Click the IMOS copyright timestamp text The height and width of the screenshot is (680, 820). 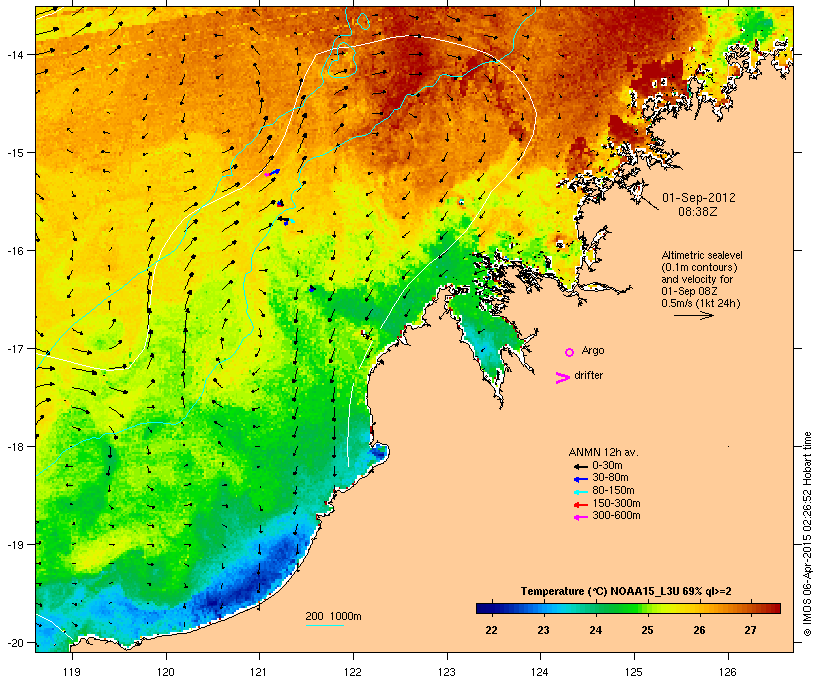pyautogui.click(x=807, y=534)
